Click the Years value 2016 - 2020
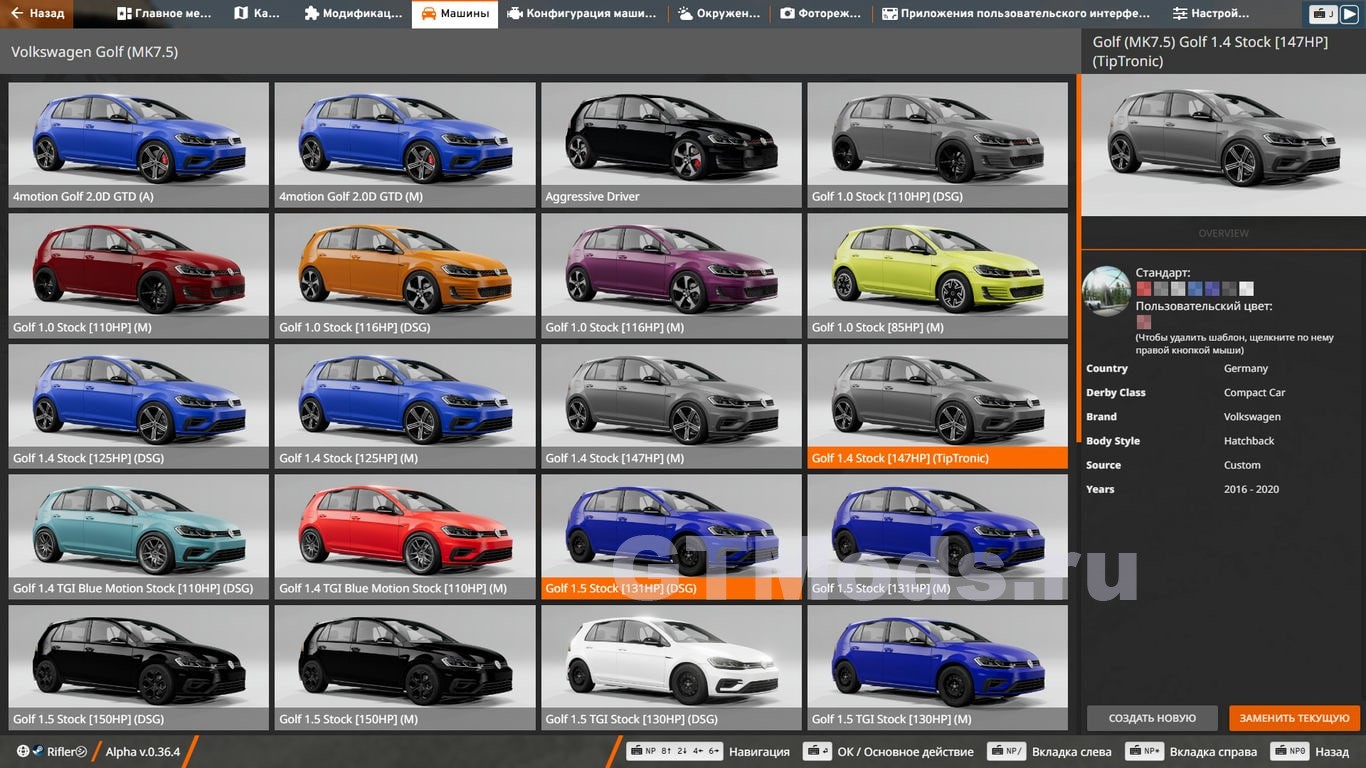The height and width of the screenshot is (768, 1366). point(1251,489)
